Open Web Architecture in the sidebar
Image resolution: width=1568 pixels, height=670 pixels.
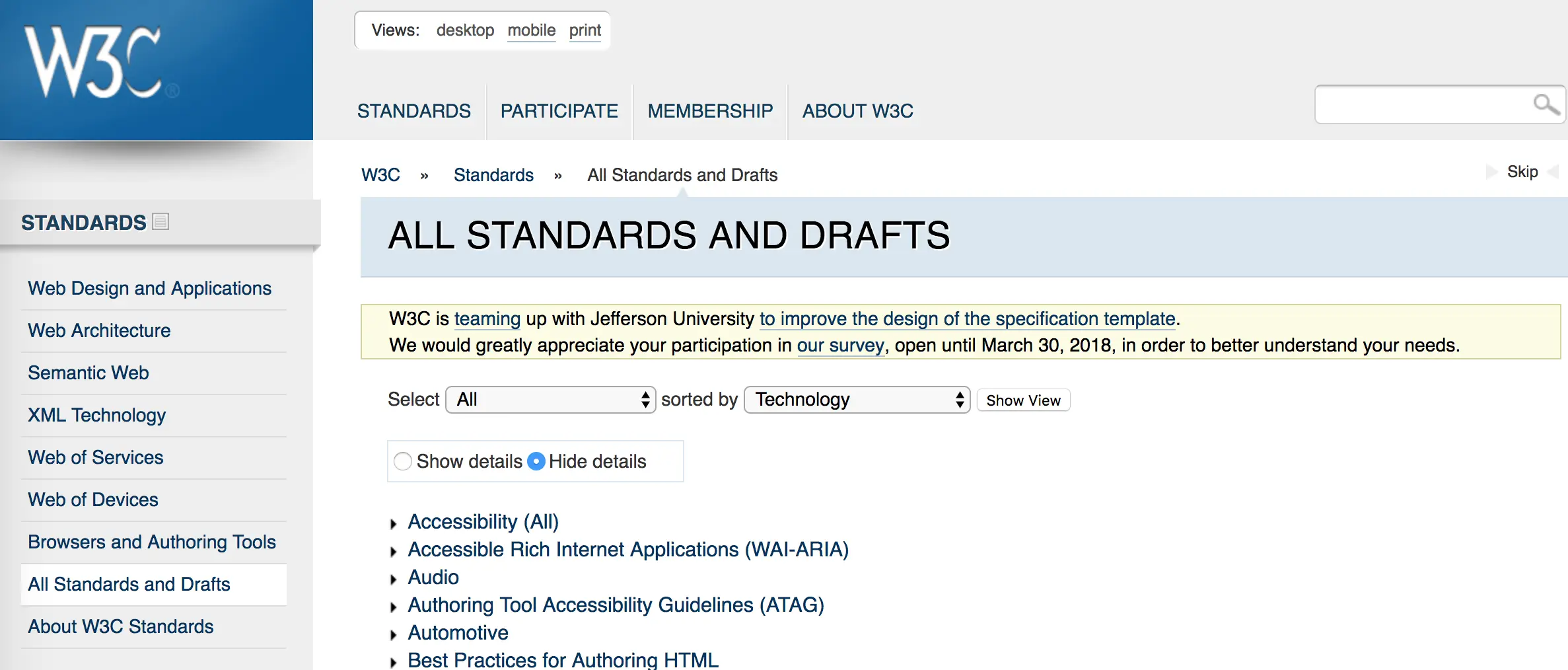tap(99, 330)
